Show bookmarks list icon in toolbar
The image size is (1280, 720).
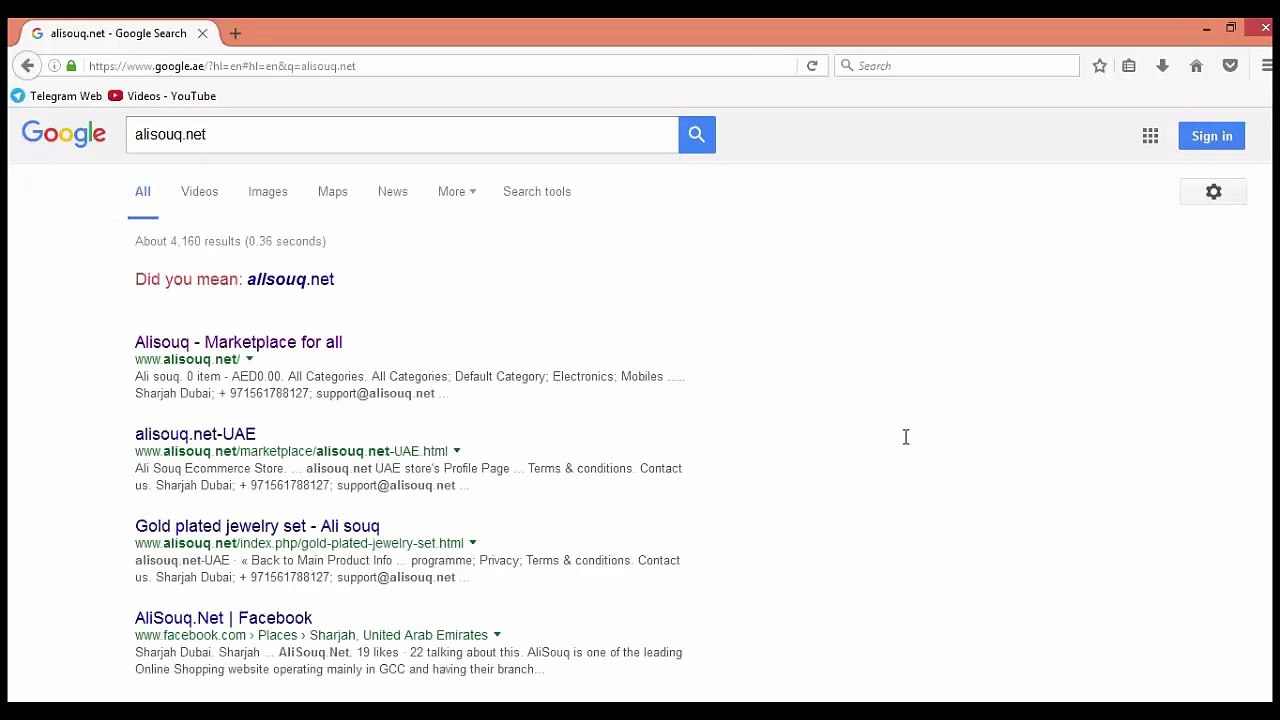(1129, 66)
